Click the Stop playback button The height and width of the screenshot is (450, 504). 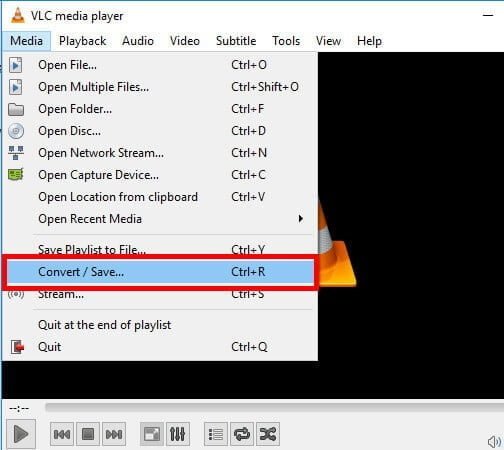click(x=88, y=434)
